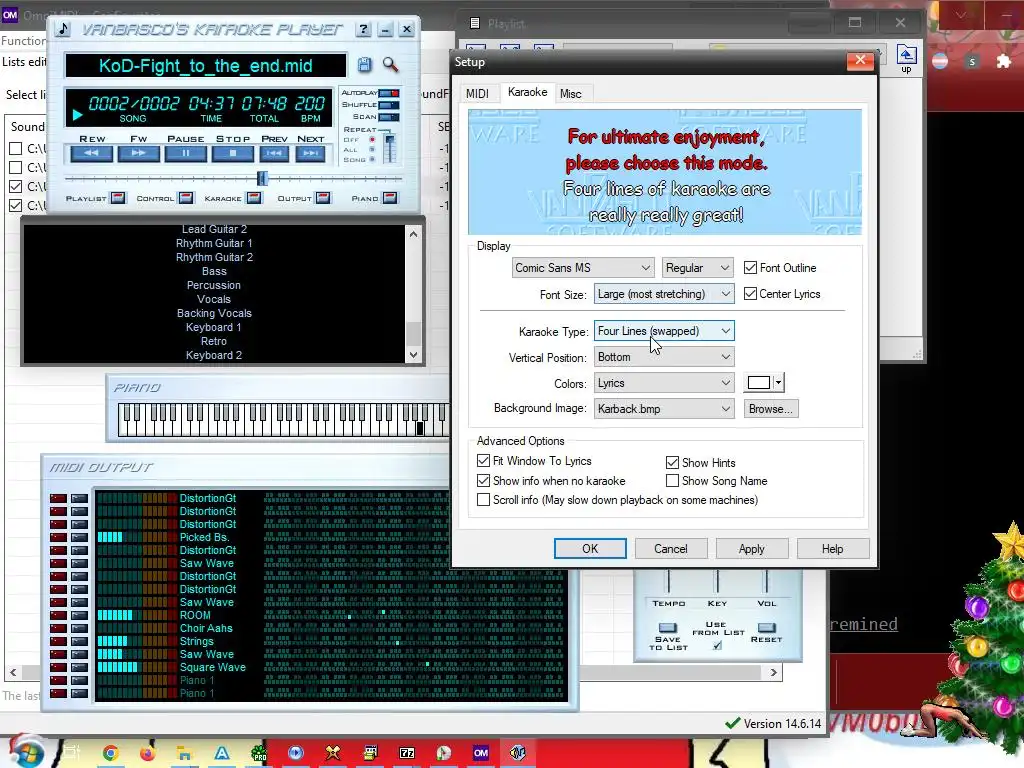Click the red mute button for Choir Aahs channel
This screenshot has height=768, width=1024.
point(58,628)
